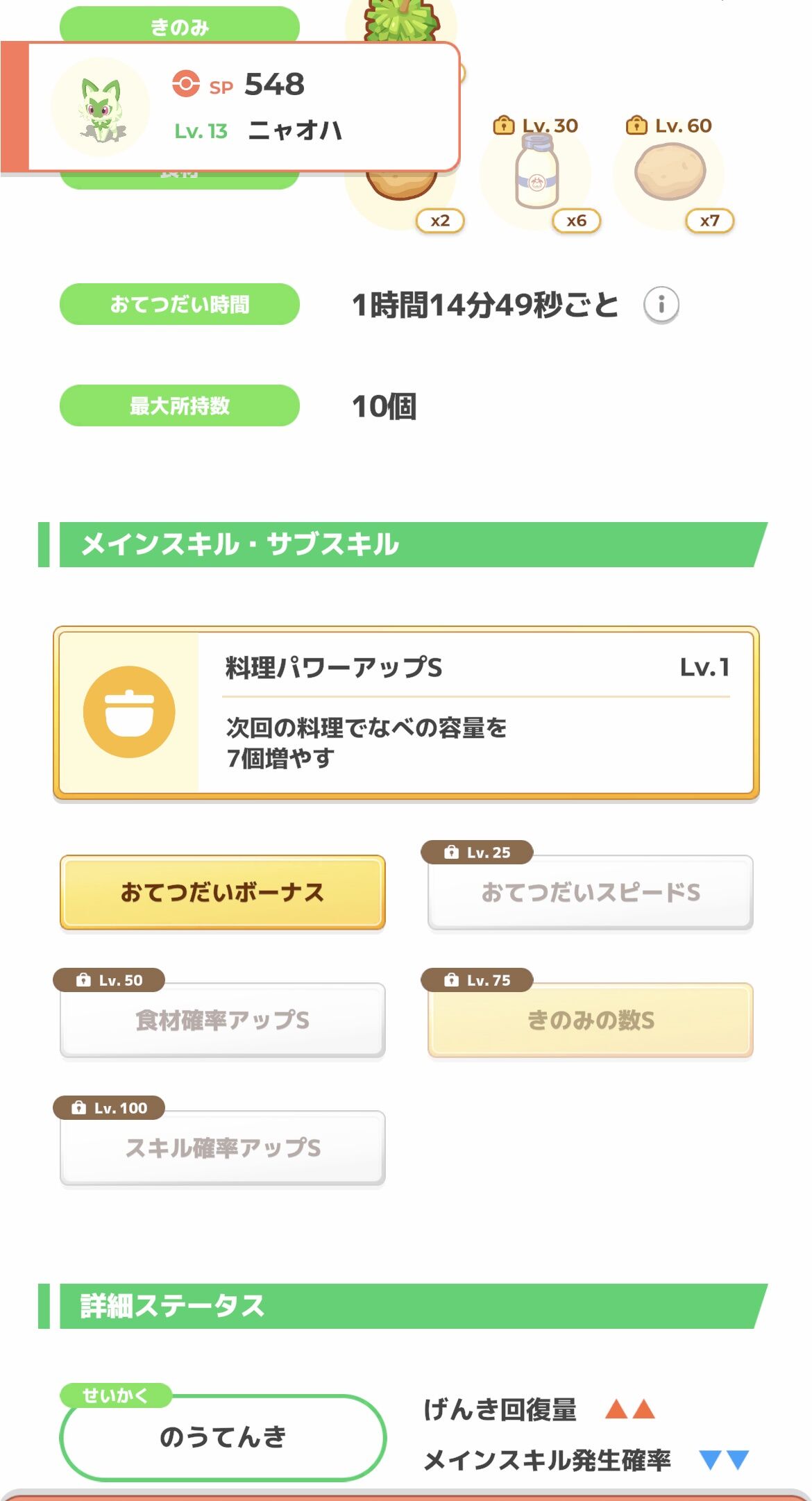Select the おてつだいボーナス sub skill
Screen dimensions: 812x1501
pos(222,892)
